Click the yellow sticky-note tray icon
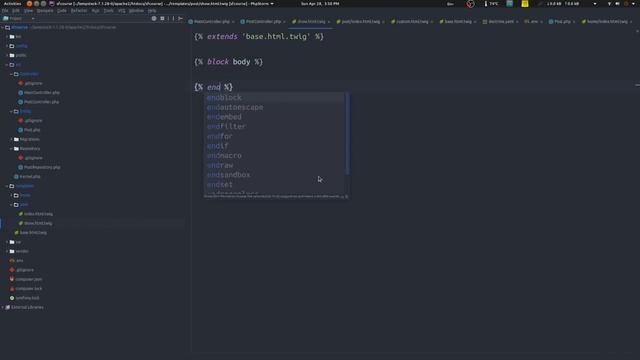Image resolution: width=640 pixels, height=360 pixels. tap(524, 4)
